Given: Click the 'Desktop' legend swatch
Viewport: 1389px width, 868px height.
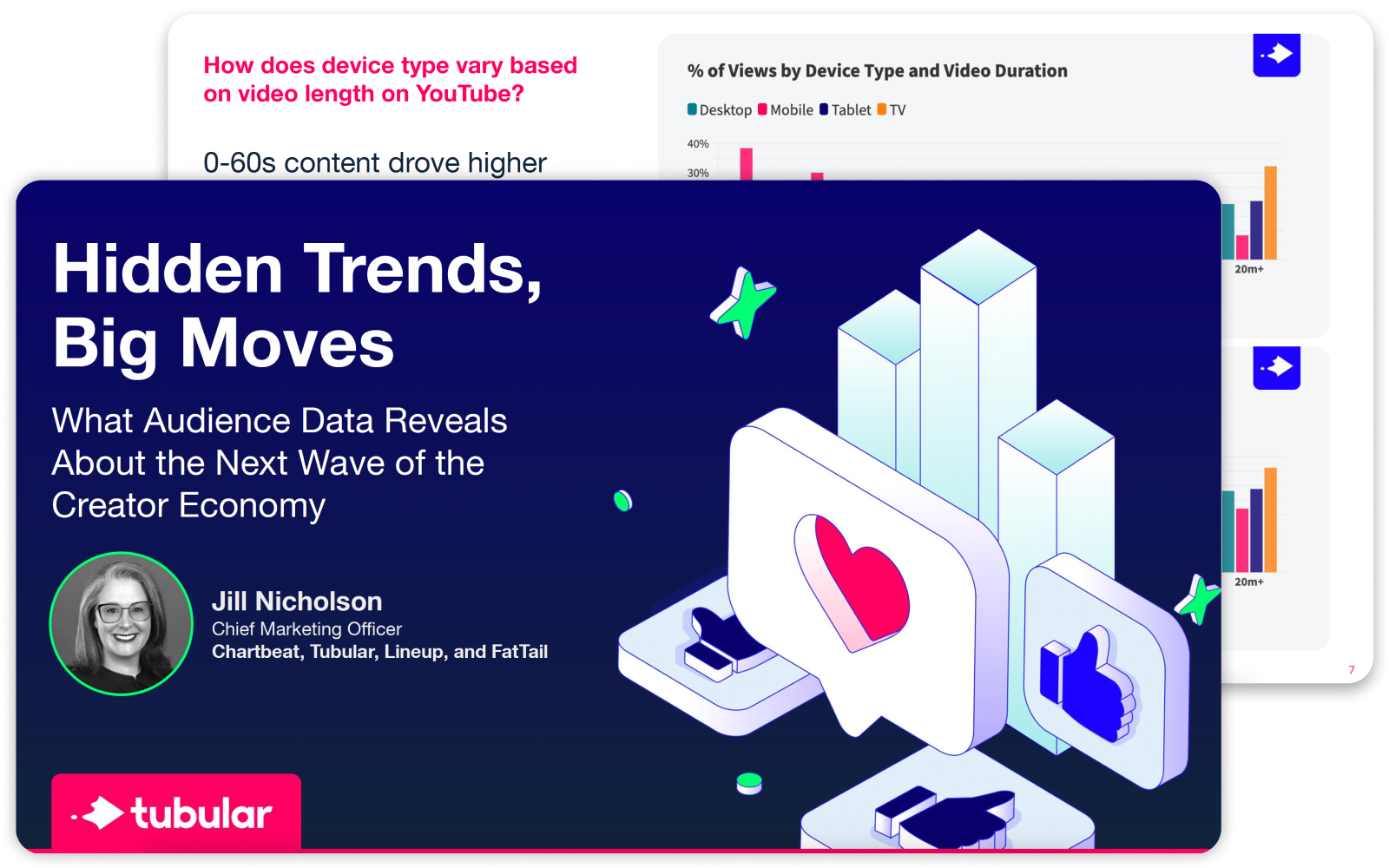Looking at the screenshot, I should 692,109.
